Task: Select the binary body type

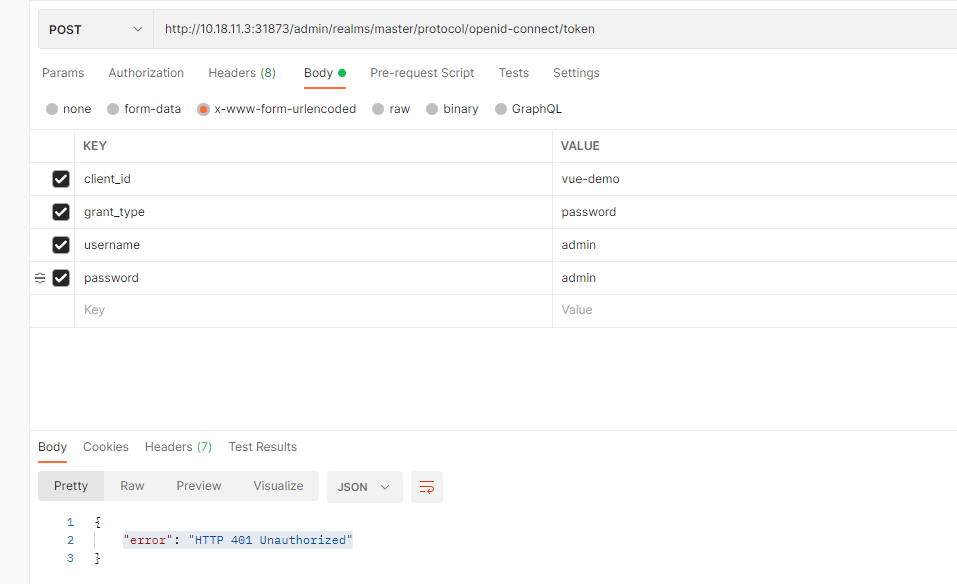Action: point(460,108)
